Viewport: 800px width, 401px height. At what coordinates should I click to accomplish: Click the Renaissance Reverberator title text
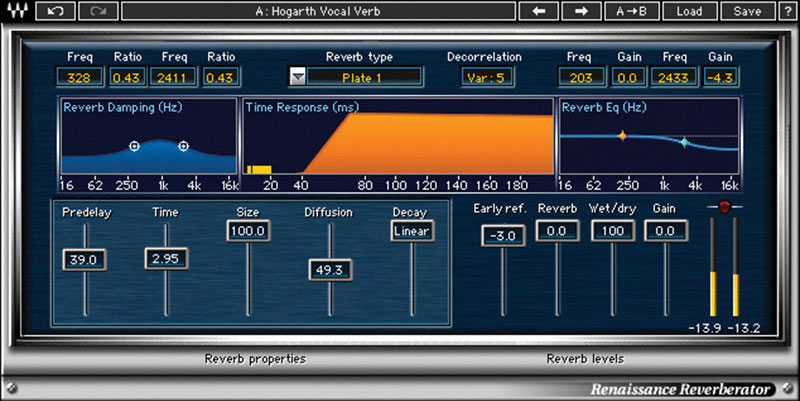(x=680, y=390)
